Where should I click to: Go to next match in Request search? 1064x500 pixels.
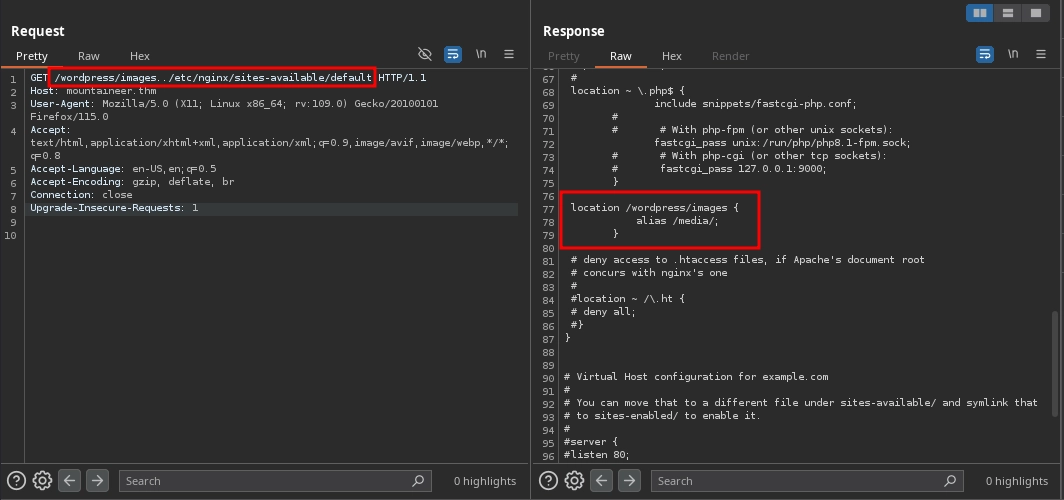point(97,481)
